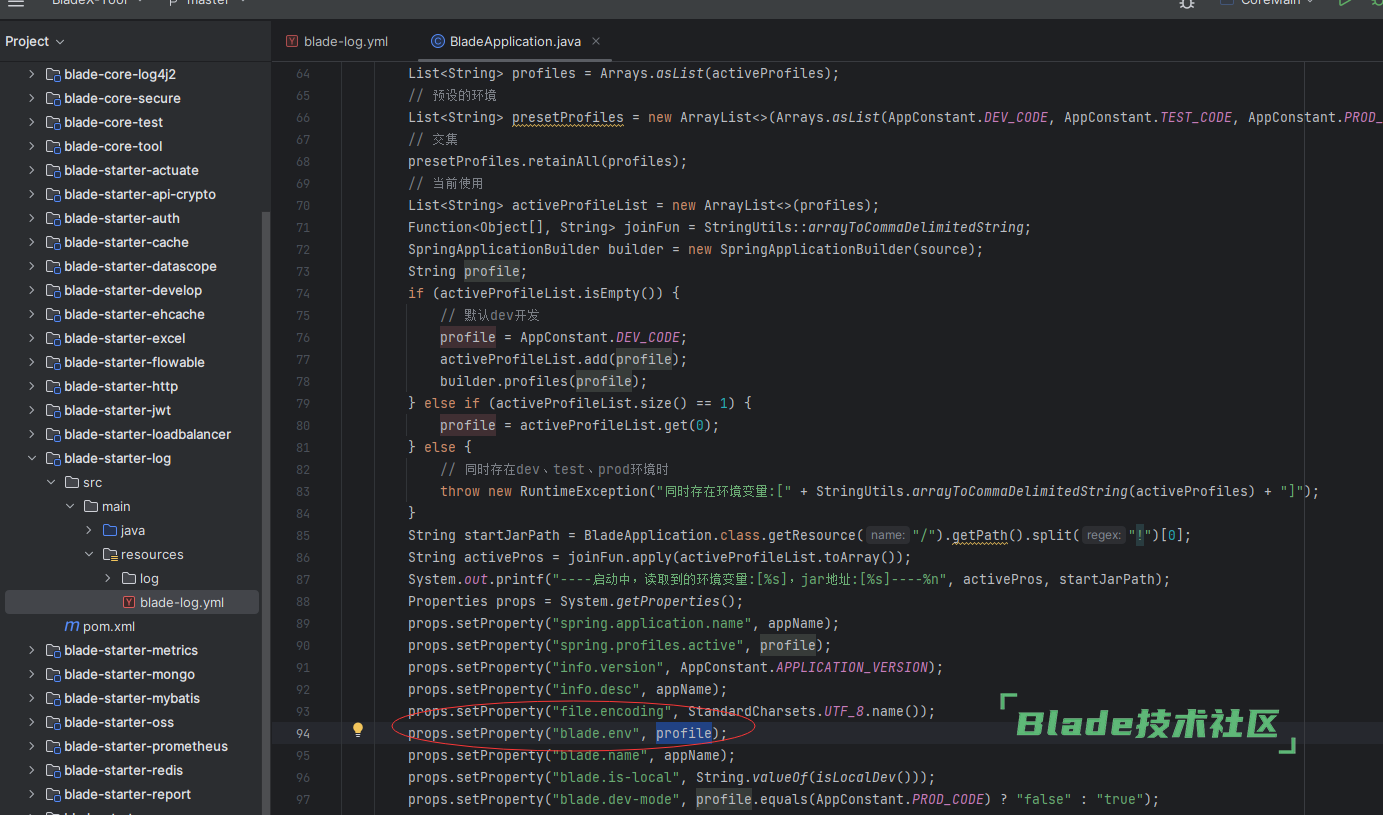Click the presetProfiles variable on line 66
Image resolution: width=1383 pixels, height=815 pixels.
point(568,117)
